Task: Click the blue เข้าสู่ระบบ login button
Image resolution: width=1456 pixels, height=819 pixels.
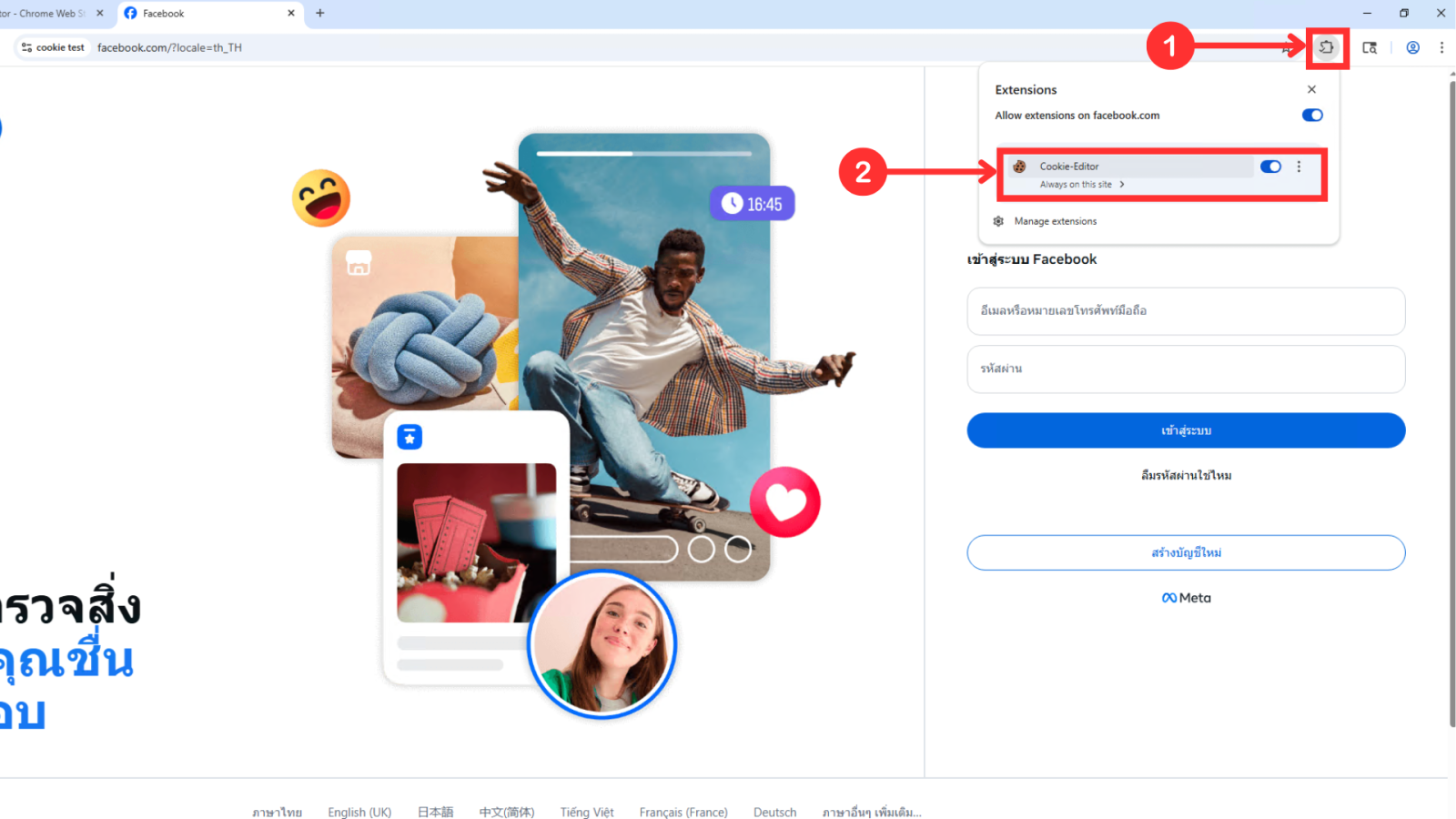Action: 1185,430
